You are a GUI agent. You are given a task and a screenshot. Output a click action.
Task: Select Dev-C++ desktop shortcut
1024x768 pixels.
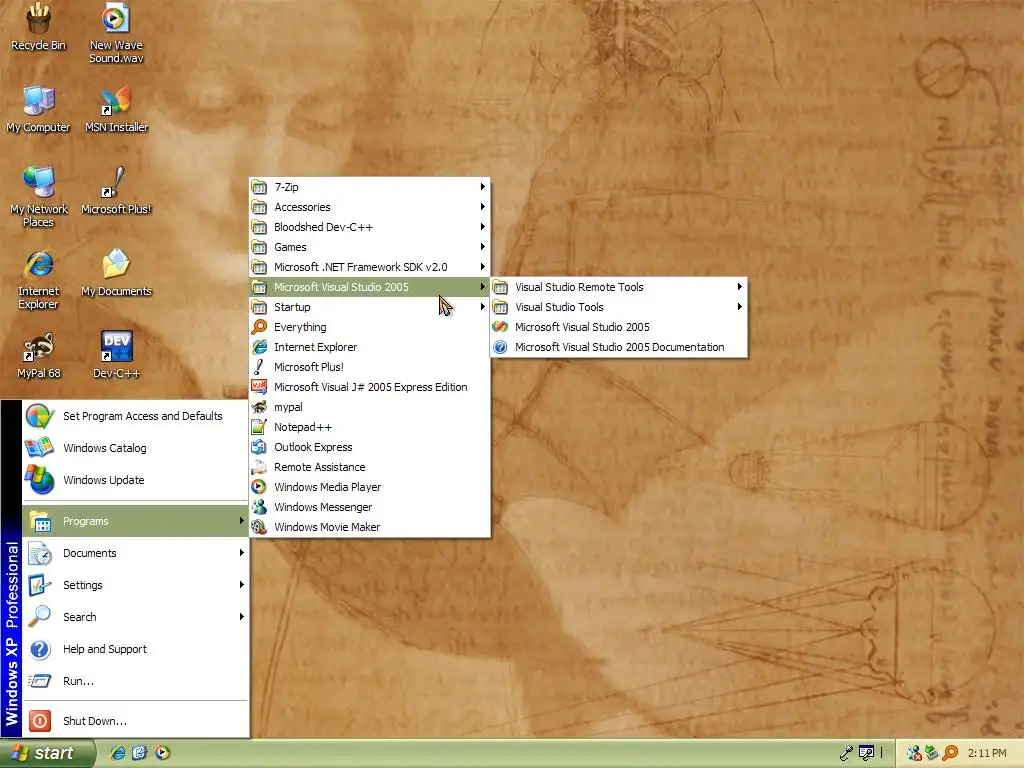116,355
